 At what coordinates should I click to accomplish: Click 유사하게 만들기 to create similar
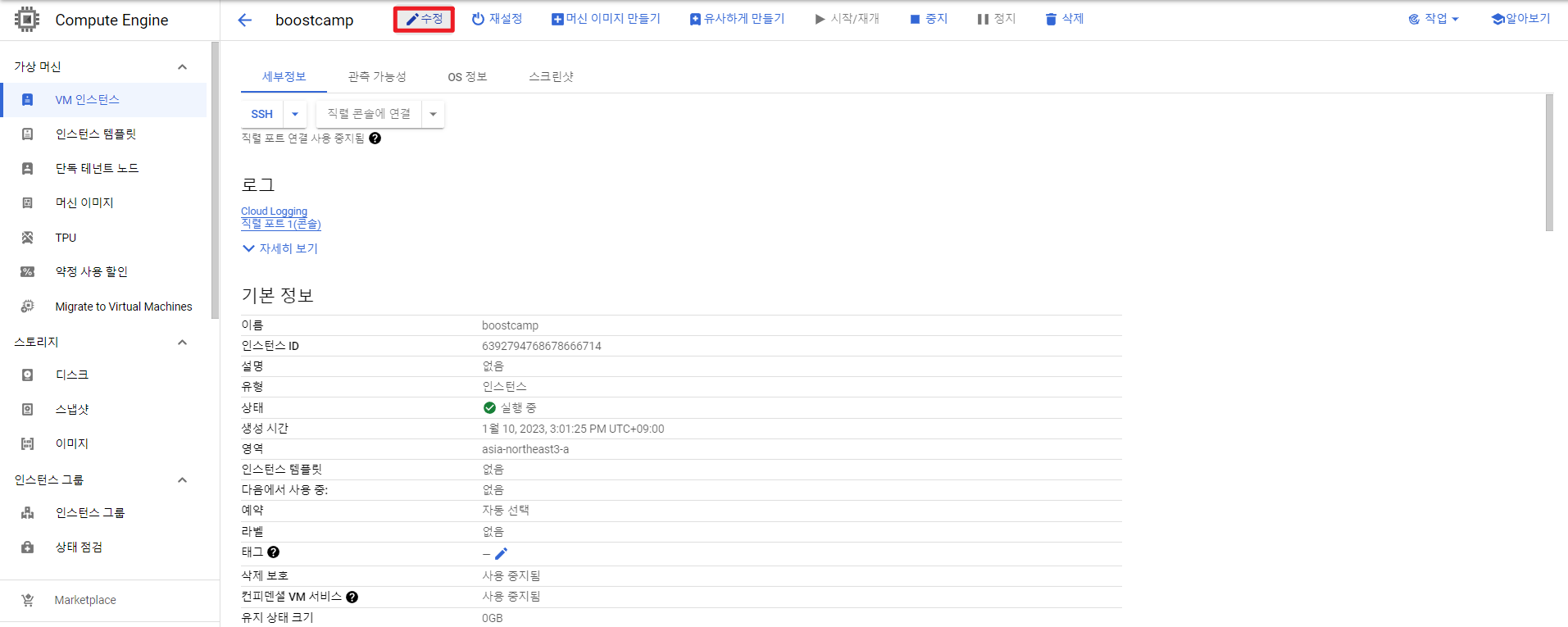tap(737, 19)
